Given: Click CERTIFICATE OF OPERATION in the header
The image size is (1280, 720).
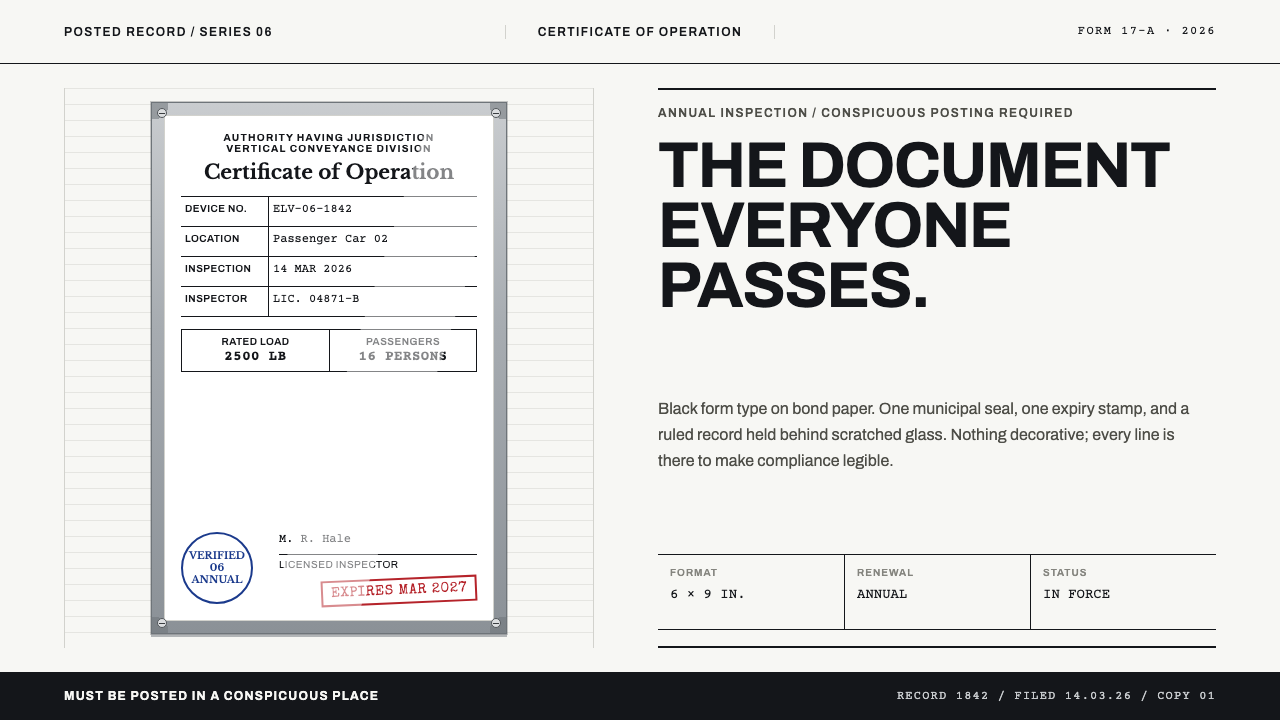Looking at the screenshot, I should coord(640,32).
